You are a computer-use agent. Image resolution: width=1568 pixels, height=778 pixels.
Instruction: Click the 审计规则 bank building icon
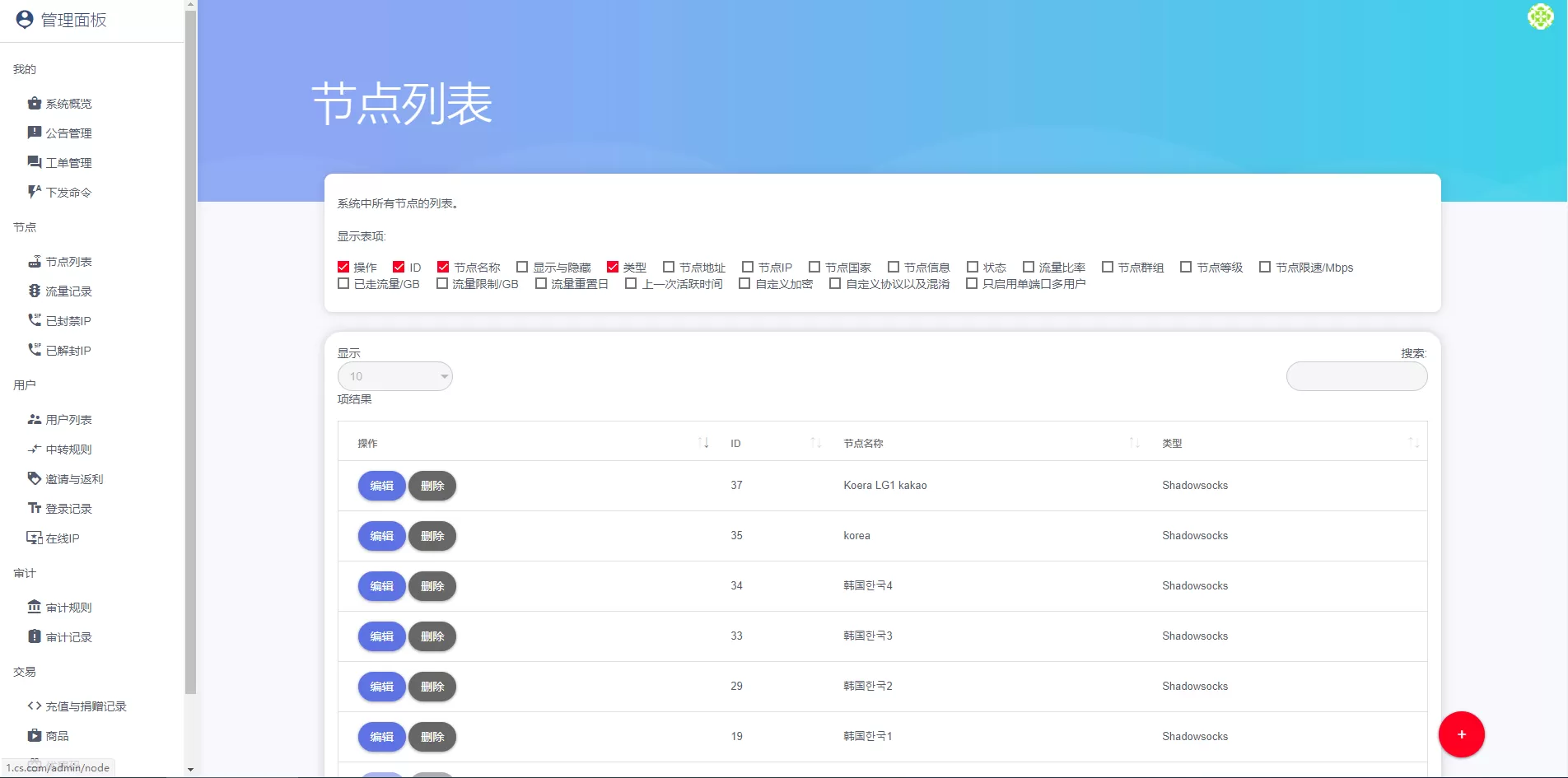[34, 607]
